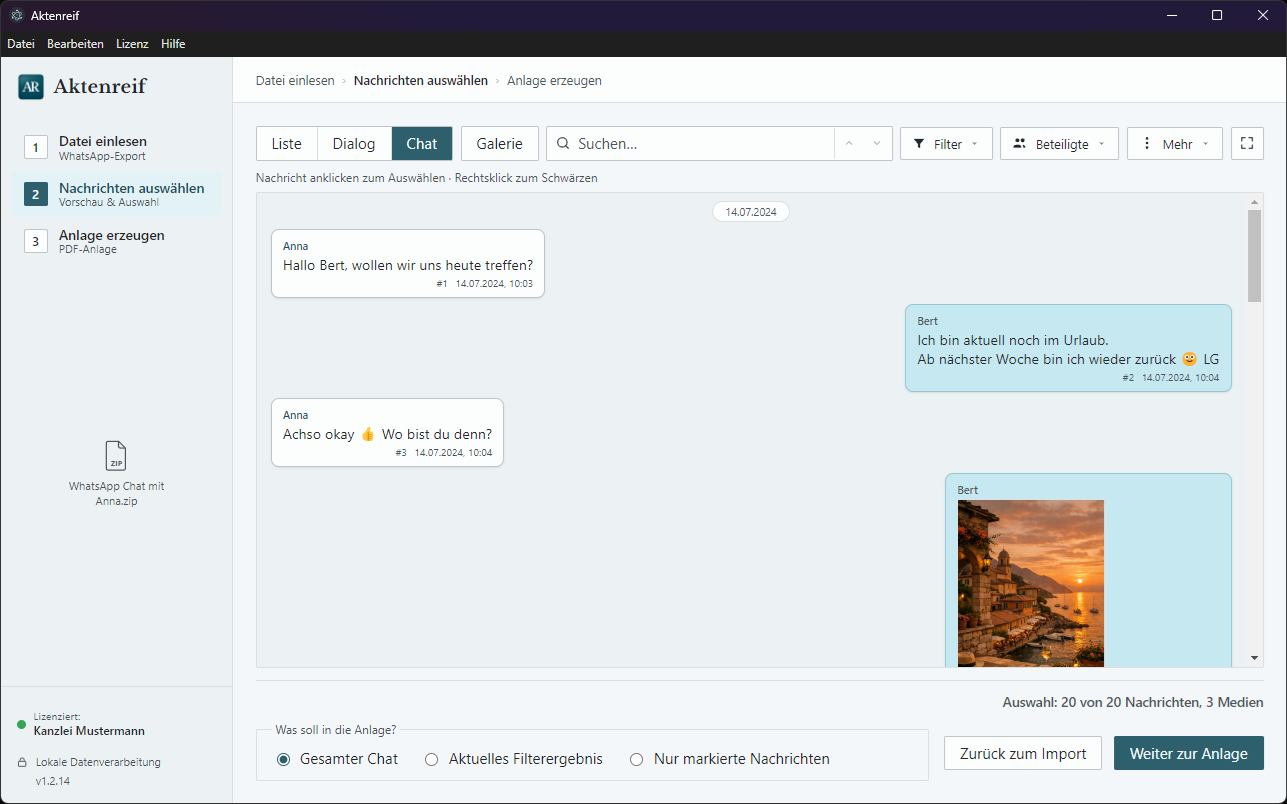1287x804 pixels.
Task: Click the hint 'Nachricht anklicken zum Auswählen'
Action: click(x=350, y=178)
